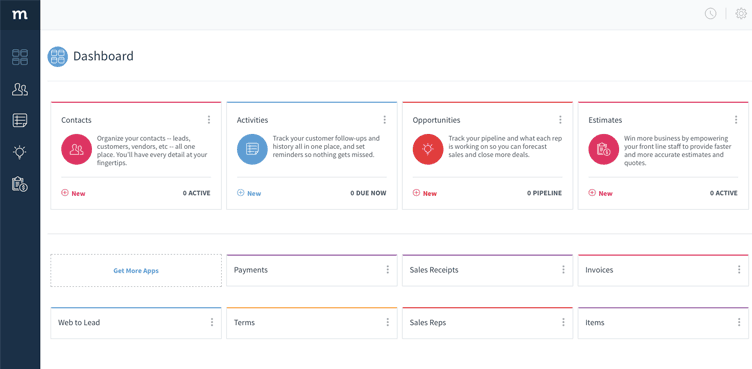Open the Web to Lead tile
This screenshot has width=752, height=369.
pos(136,323)
